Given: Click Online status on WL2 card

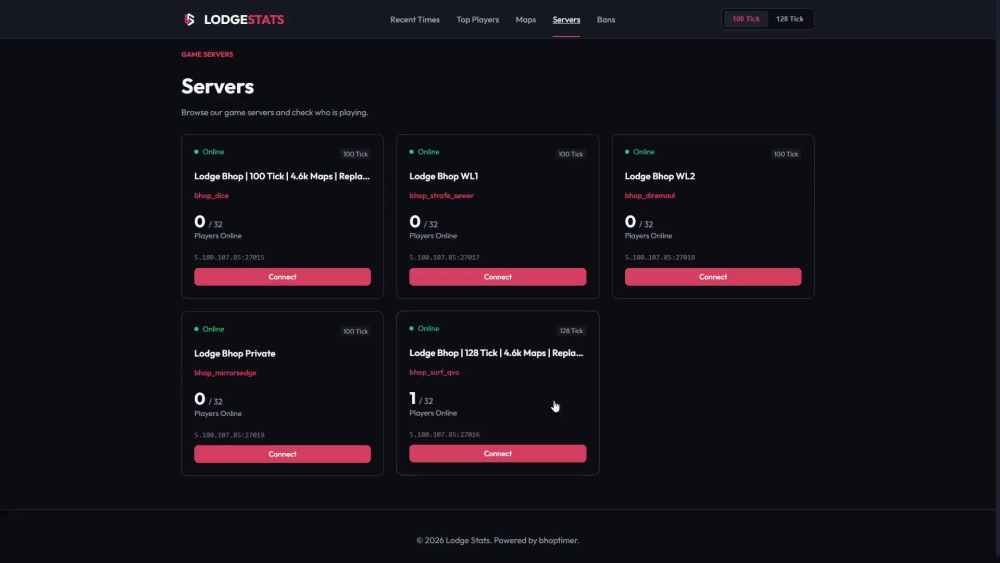Looking at the screenshot, I should [x=640, y=152].
